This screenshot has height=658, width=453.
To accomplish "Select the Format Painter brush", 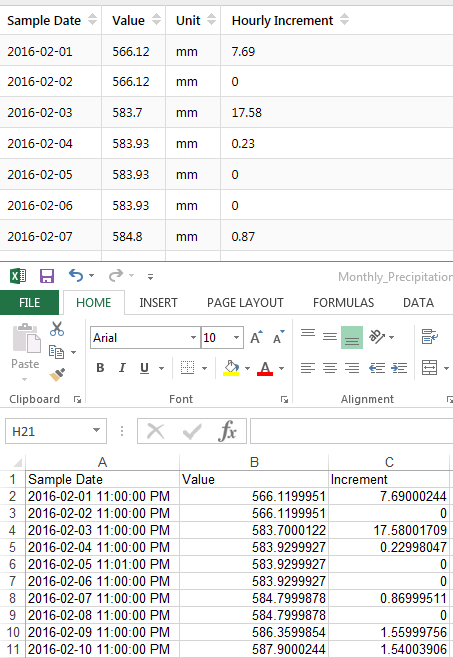I will pyautogui.click(x=57, y=374).
